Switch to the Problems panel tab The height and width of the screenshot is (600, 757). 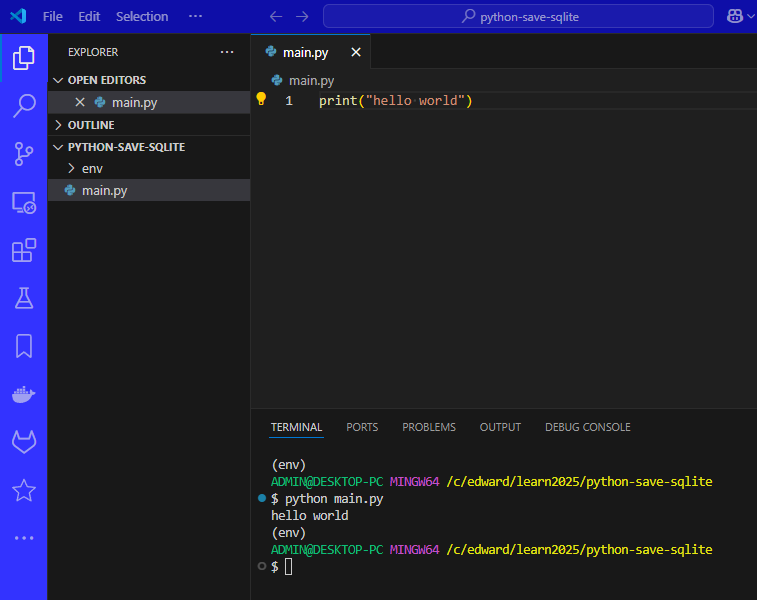(x=428, y=427)
